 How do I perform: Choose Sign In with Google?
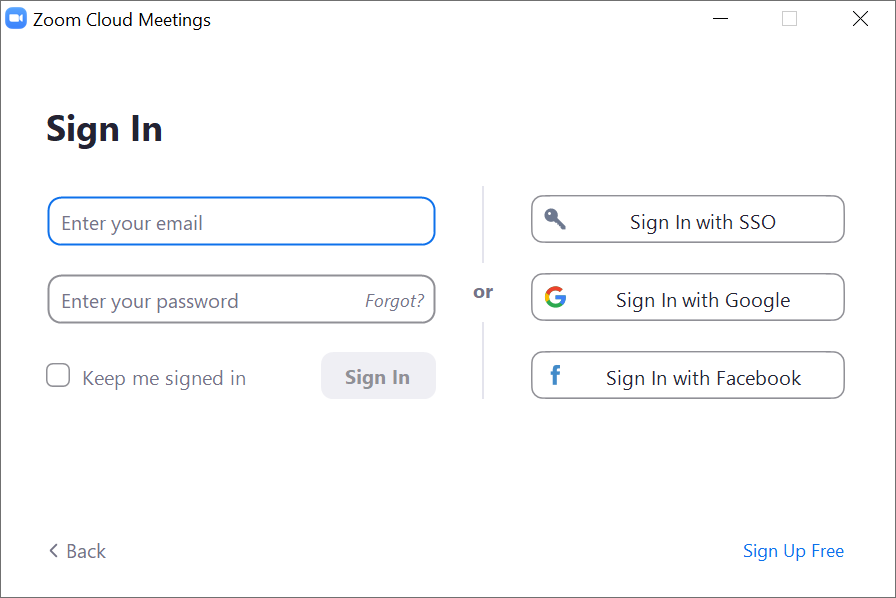tap(688, 298)
